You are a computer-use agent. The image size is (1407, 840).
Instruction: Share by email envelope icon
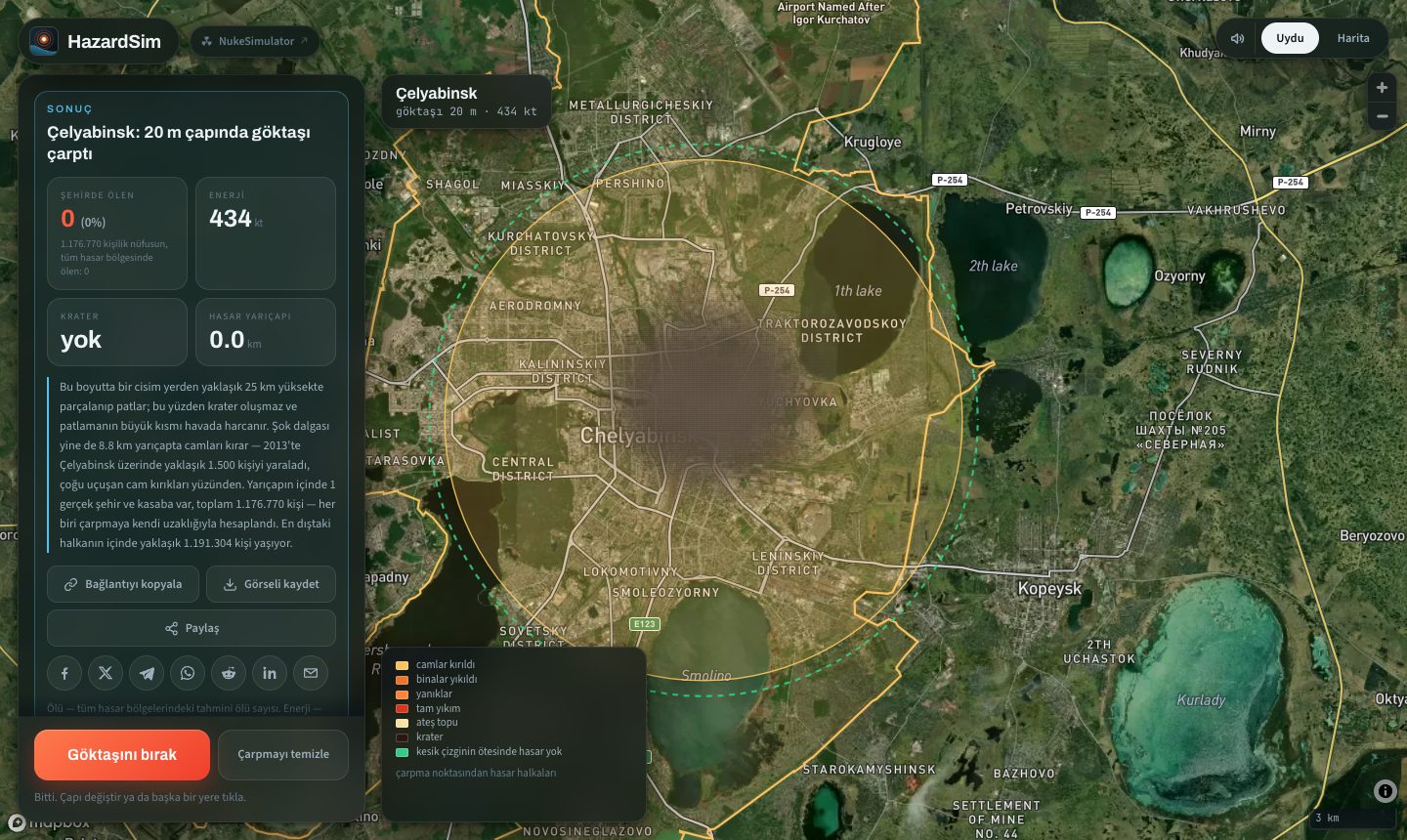(x=311, y=673)
